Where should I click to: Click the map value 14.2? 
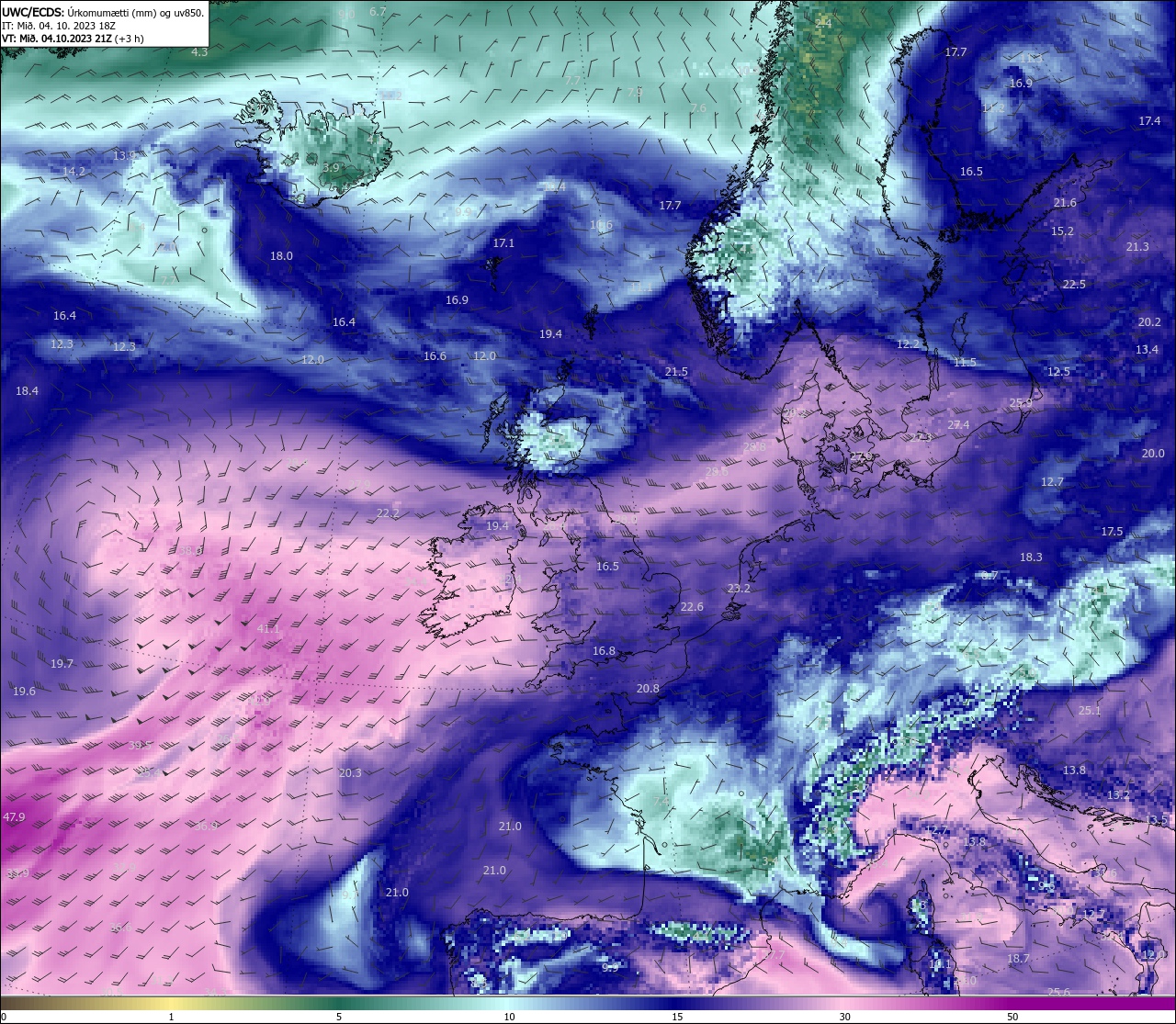click(73, 171)
